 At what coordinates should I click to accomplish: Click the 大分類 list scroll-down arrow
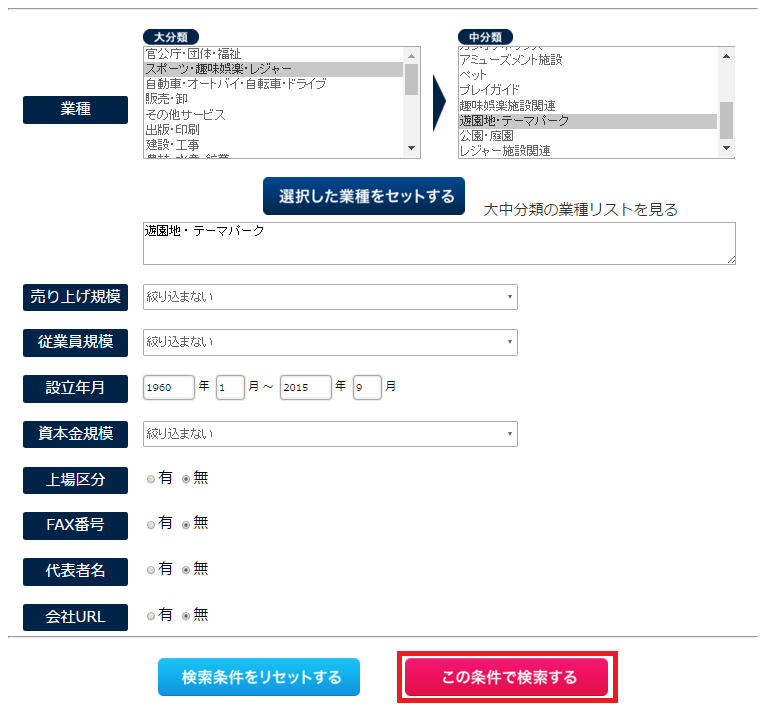tap(411, 149)
